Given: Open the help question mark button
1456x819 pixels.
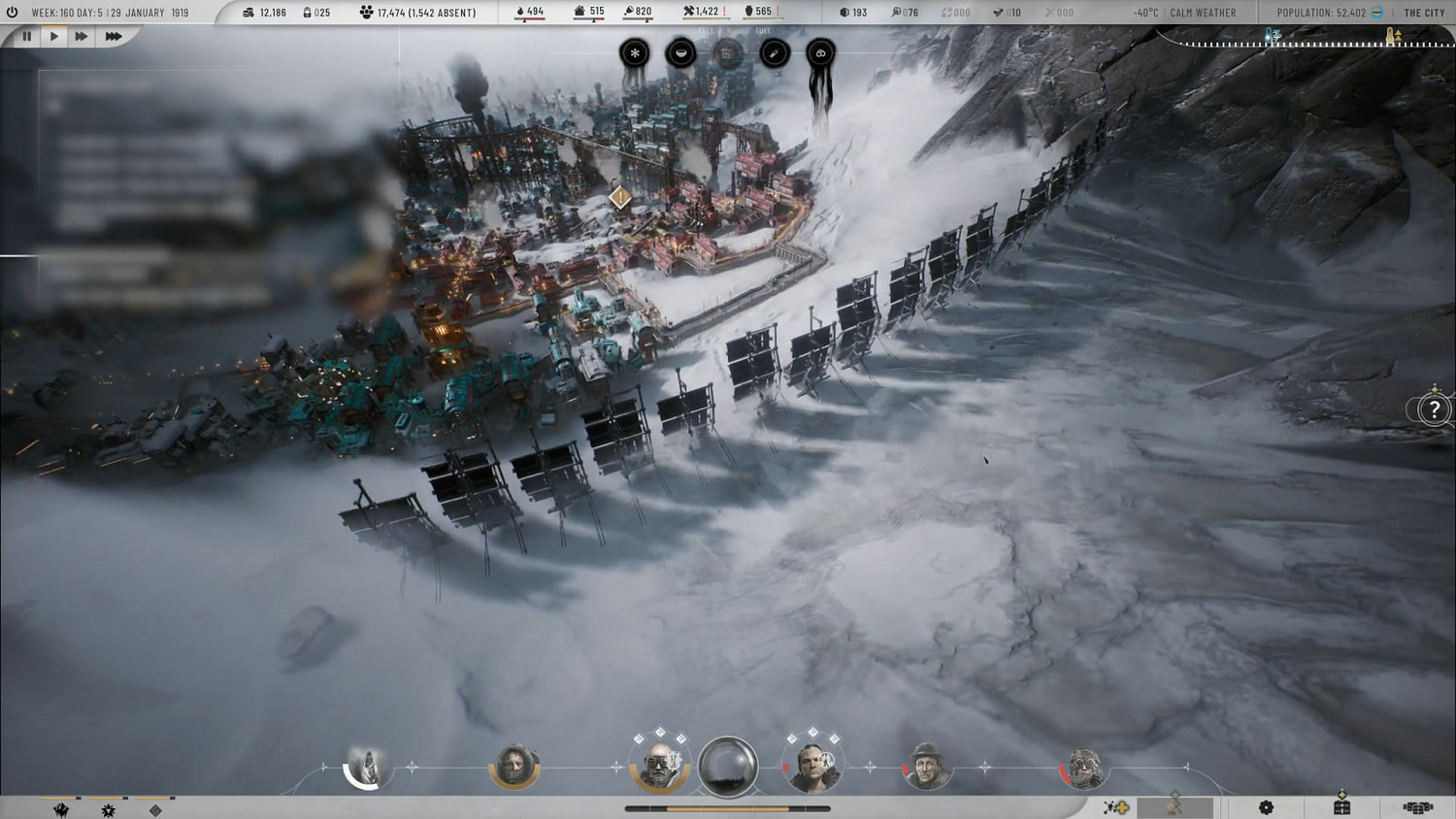Looking at the screenshot, I should click(1434, 409).
